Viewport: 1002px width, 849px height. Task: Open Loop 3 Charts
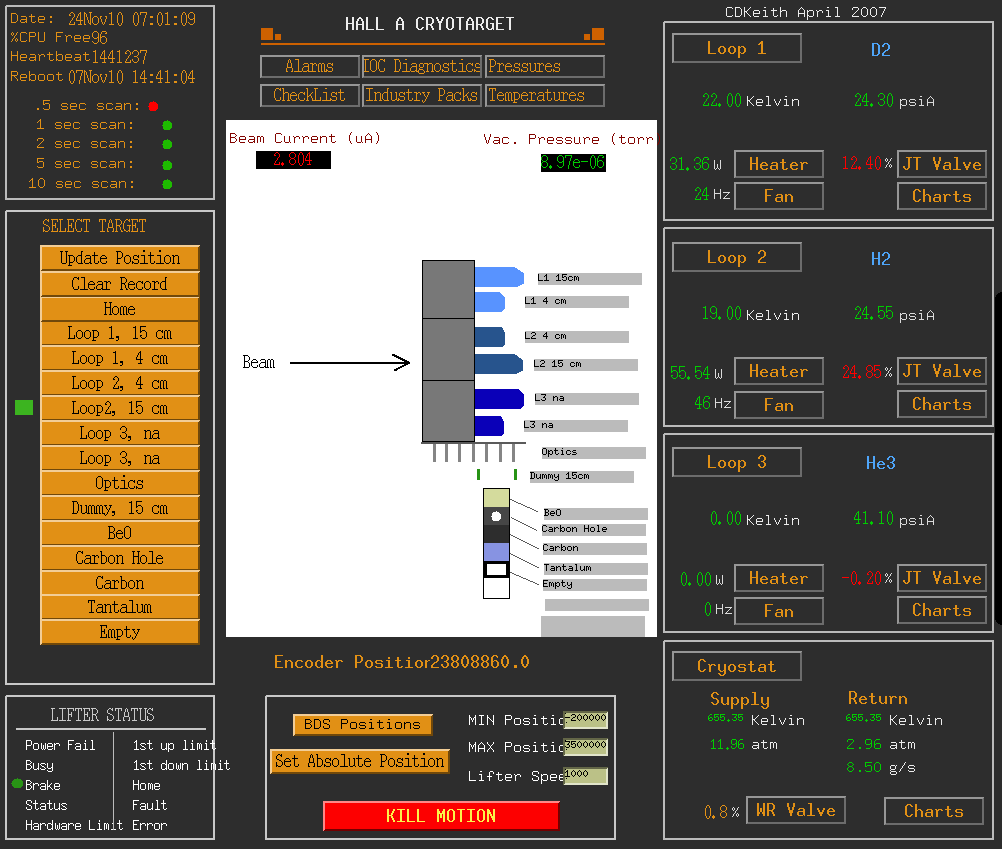942,610
